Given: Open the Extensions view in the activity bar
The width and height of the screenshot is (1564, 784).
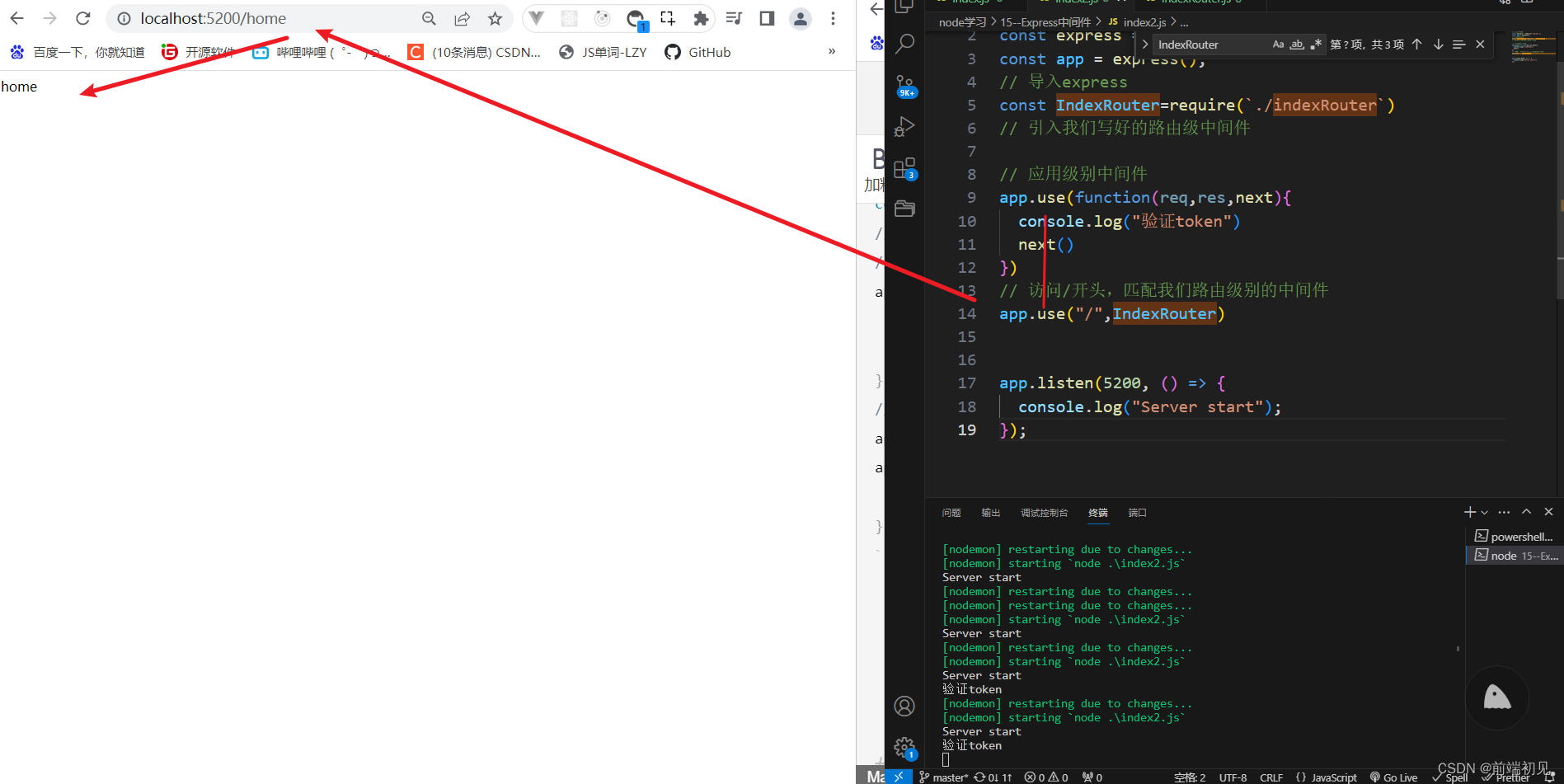Looking at the screenshot, I should tap(904, 169).
